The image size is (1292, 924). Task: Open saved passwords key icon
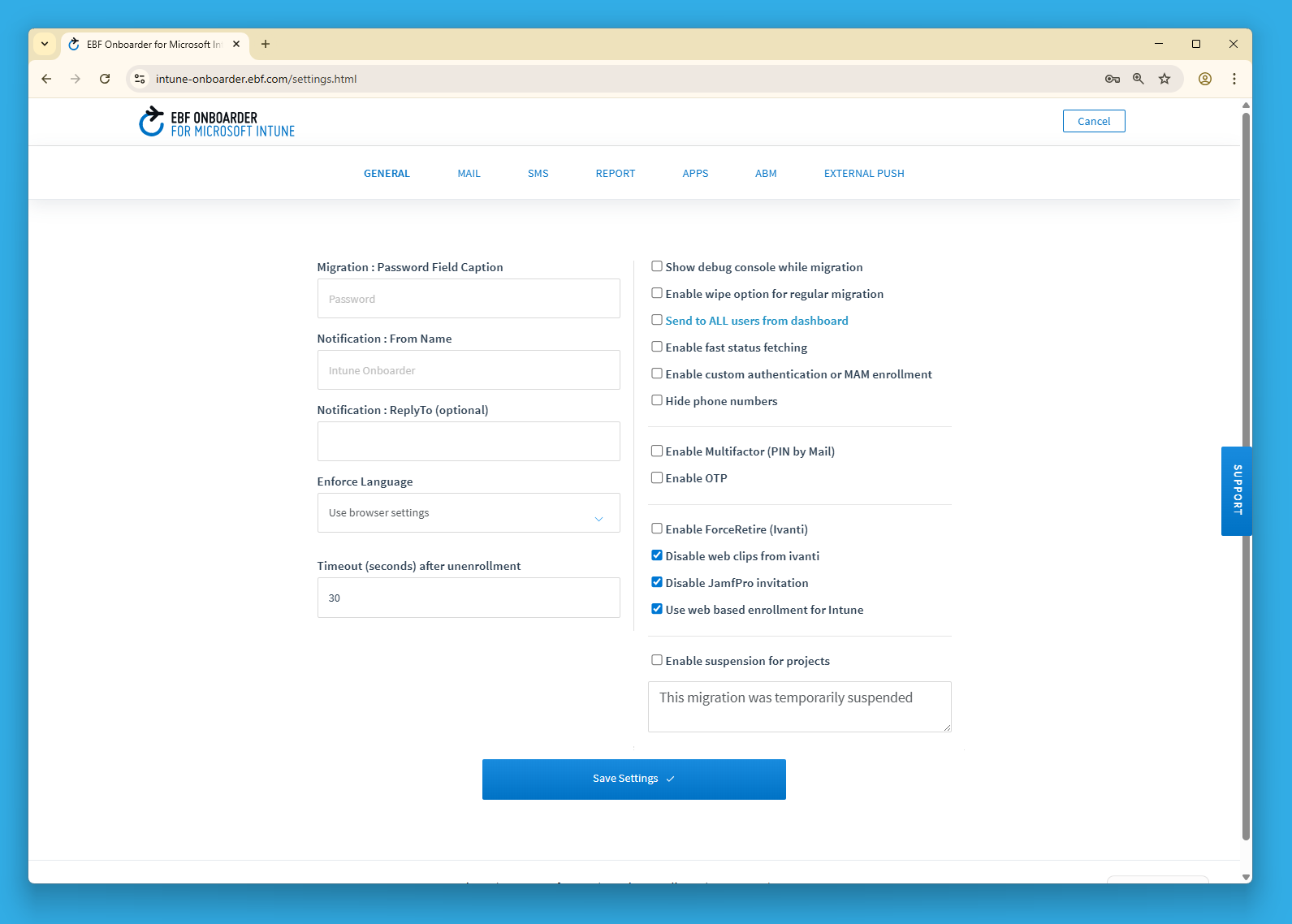tap(1113, 79)
